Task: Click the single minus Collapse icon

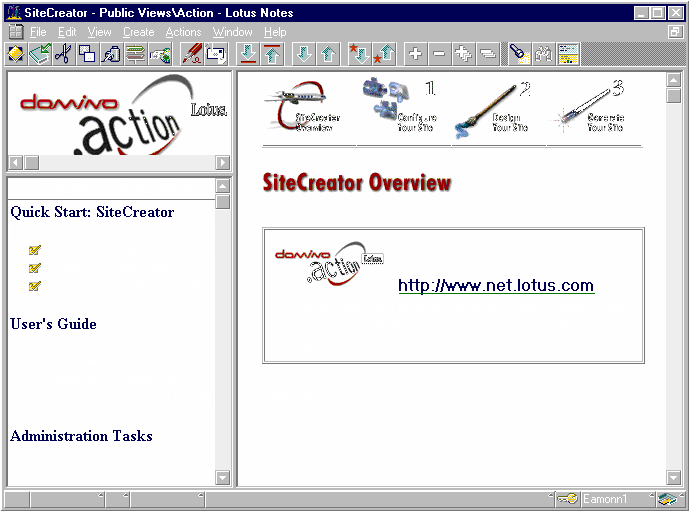Action: point(439,54)
